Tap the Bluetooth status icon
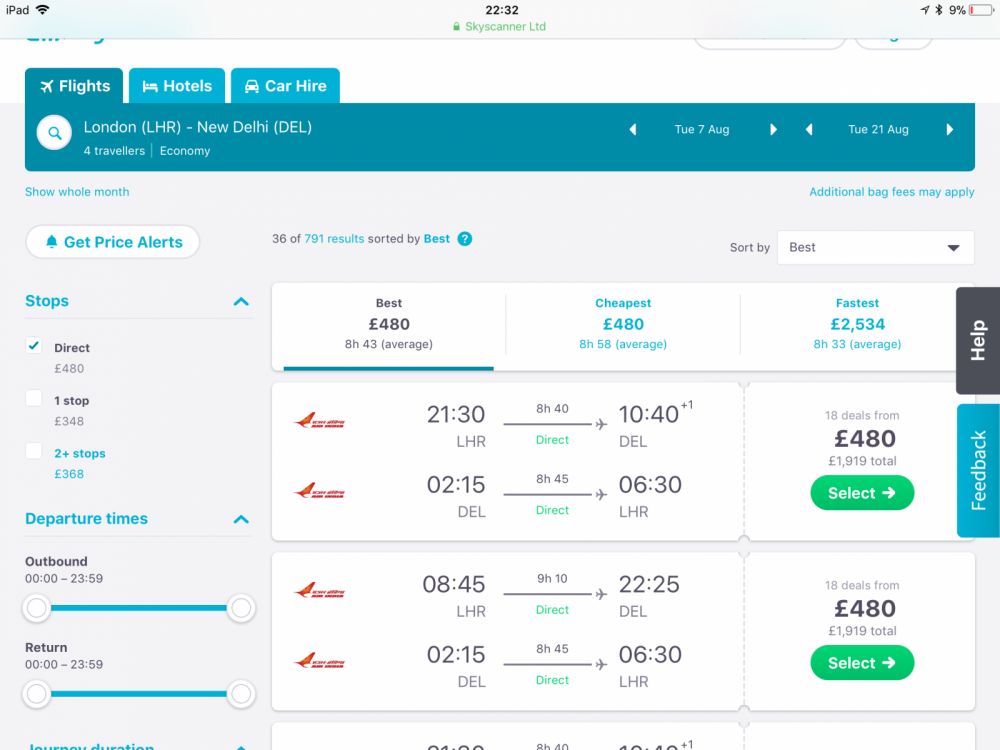The height and width of the screenshot is (750, 1000). point(939,10)
